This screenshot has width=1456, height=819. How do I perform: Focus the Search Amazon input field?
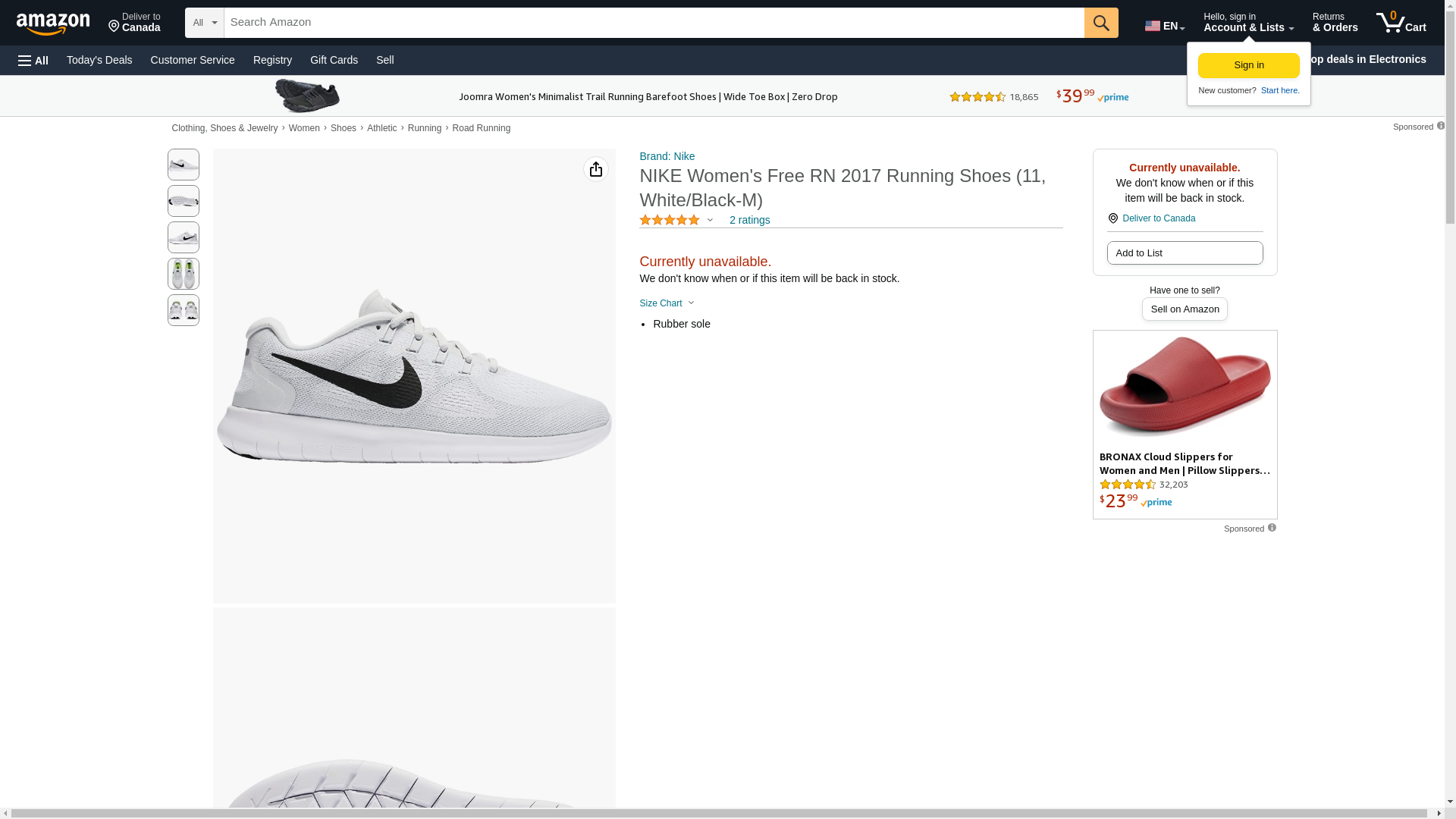pos(654,23)
